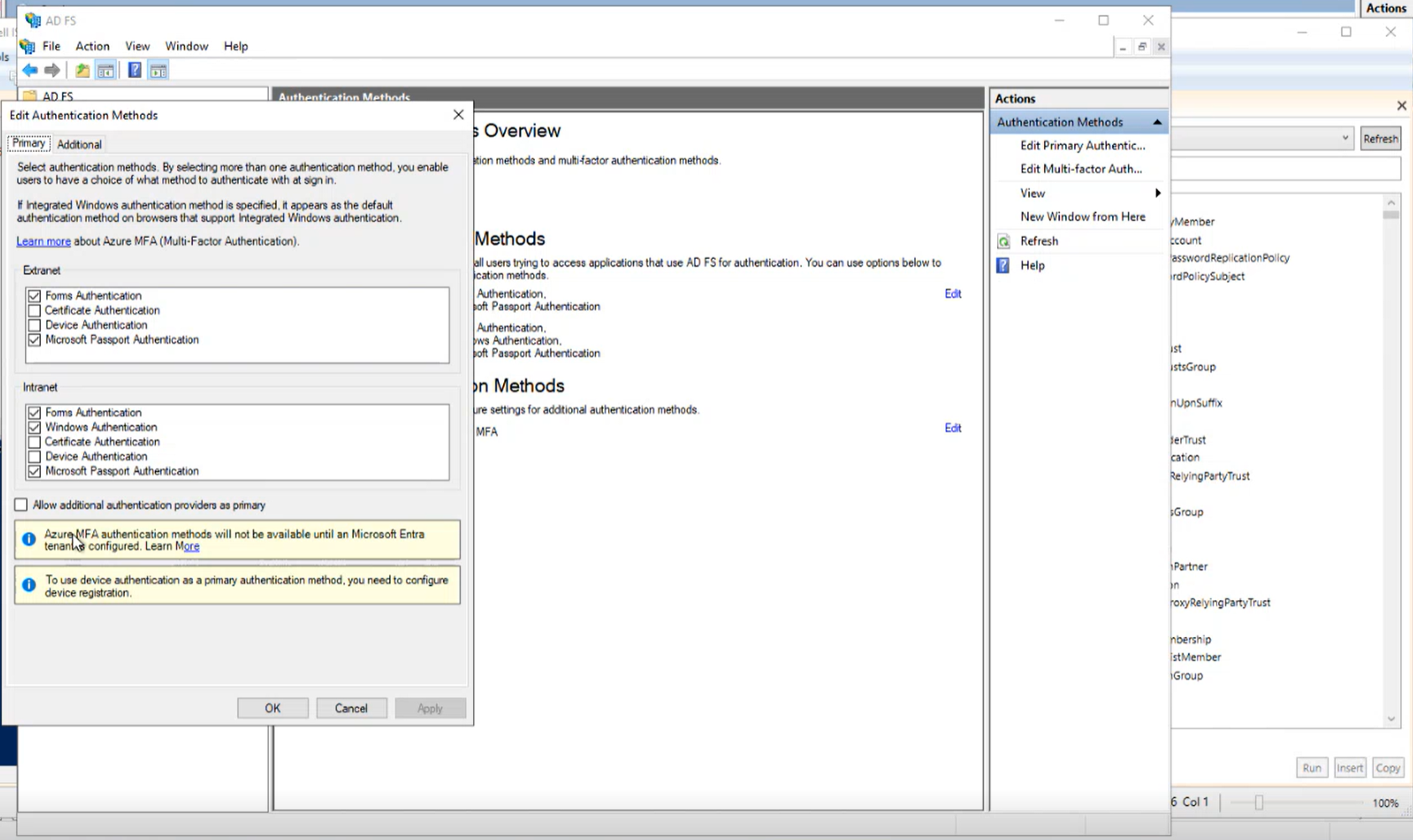Switch to the Additional tab
Viewport: 1413px width, 840px height.
tap(80, 145)
